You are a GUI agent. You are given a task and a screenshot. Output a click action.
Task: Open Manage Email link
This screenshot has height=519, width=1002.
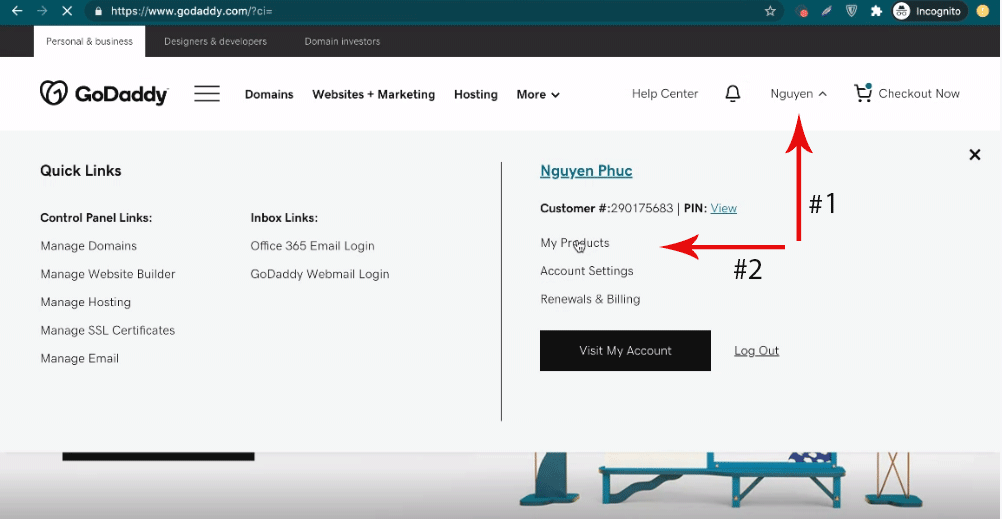79,359
